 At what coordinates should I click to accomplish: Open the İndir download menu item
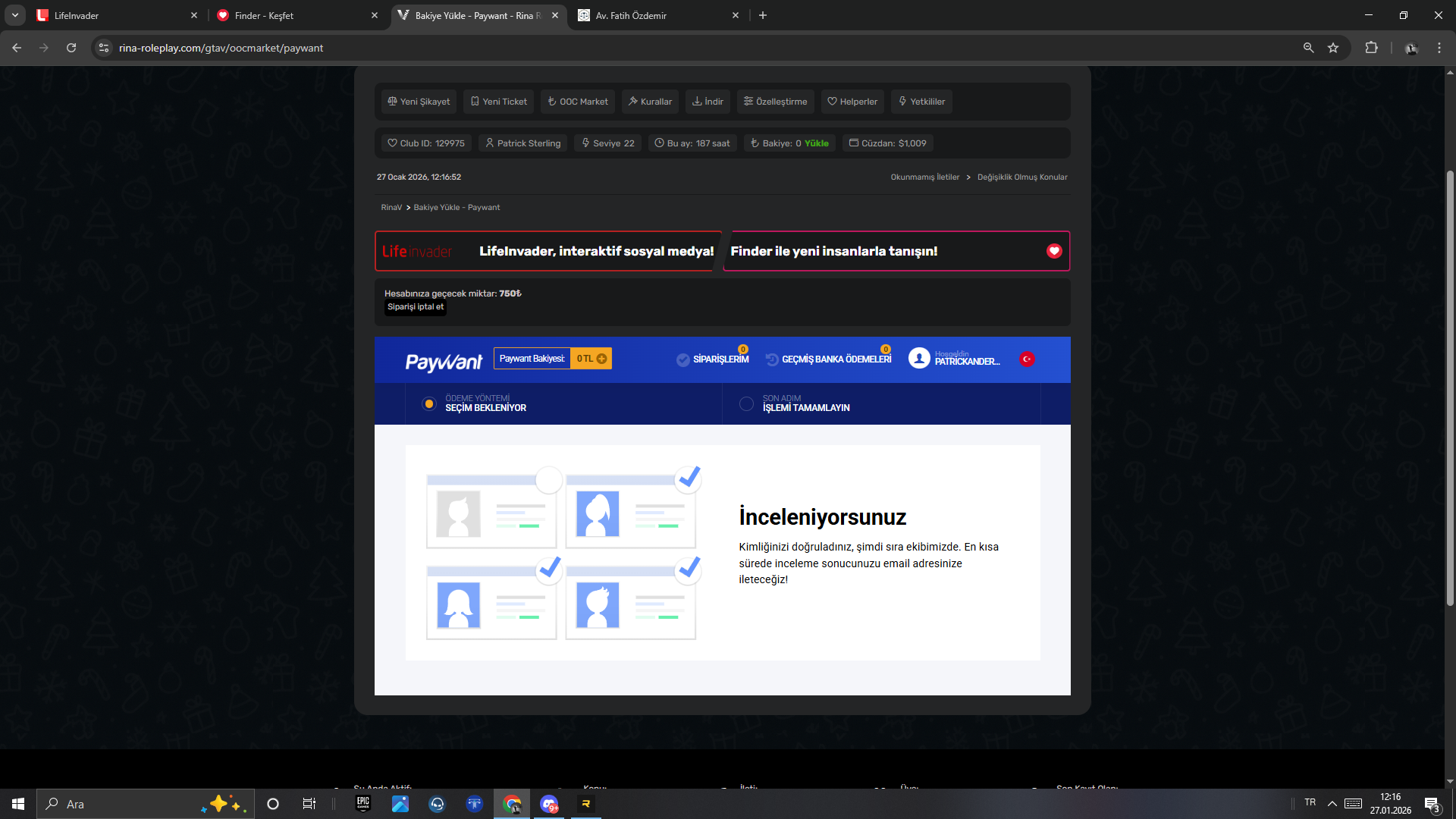tap(708, 102)
